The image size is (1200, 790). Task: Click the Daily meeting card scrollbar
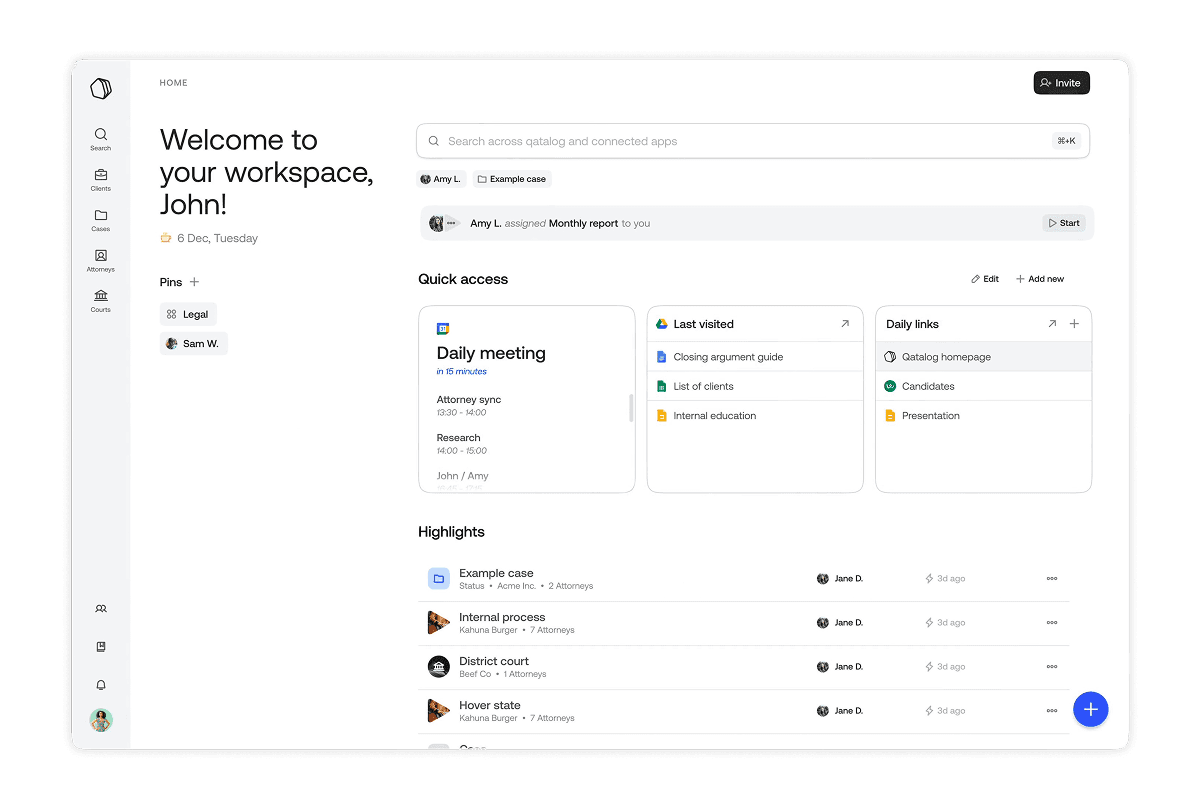pyautogui.click(x=630, y=408)
